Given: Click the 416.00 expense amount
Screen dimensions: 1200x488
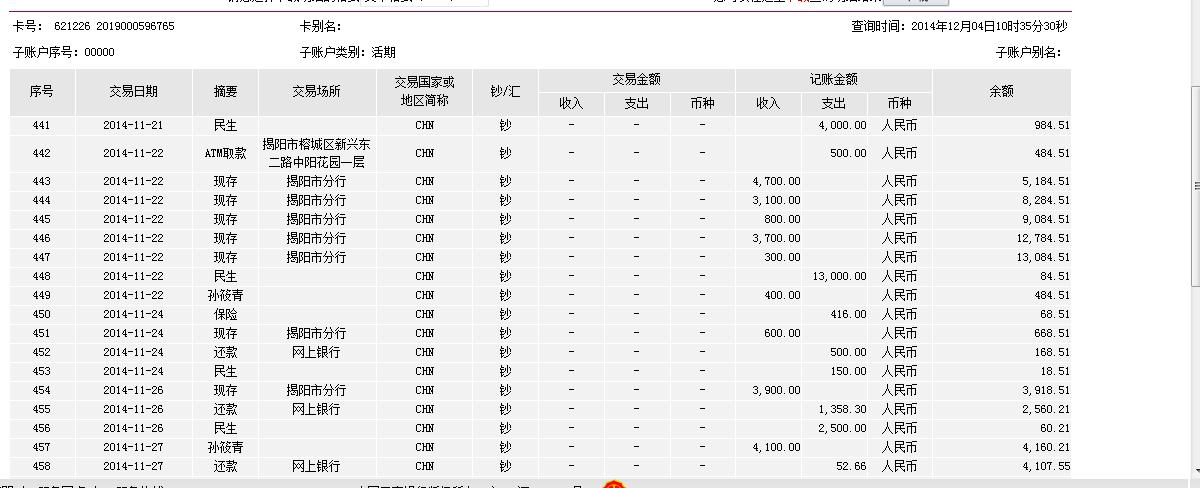Looking at the screenshot, I should point(849,315).
